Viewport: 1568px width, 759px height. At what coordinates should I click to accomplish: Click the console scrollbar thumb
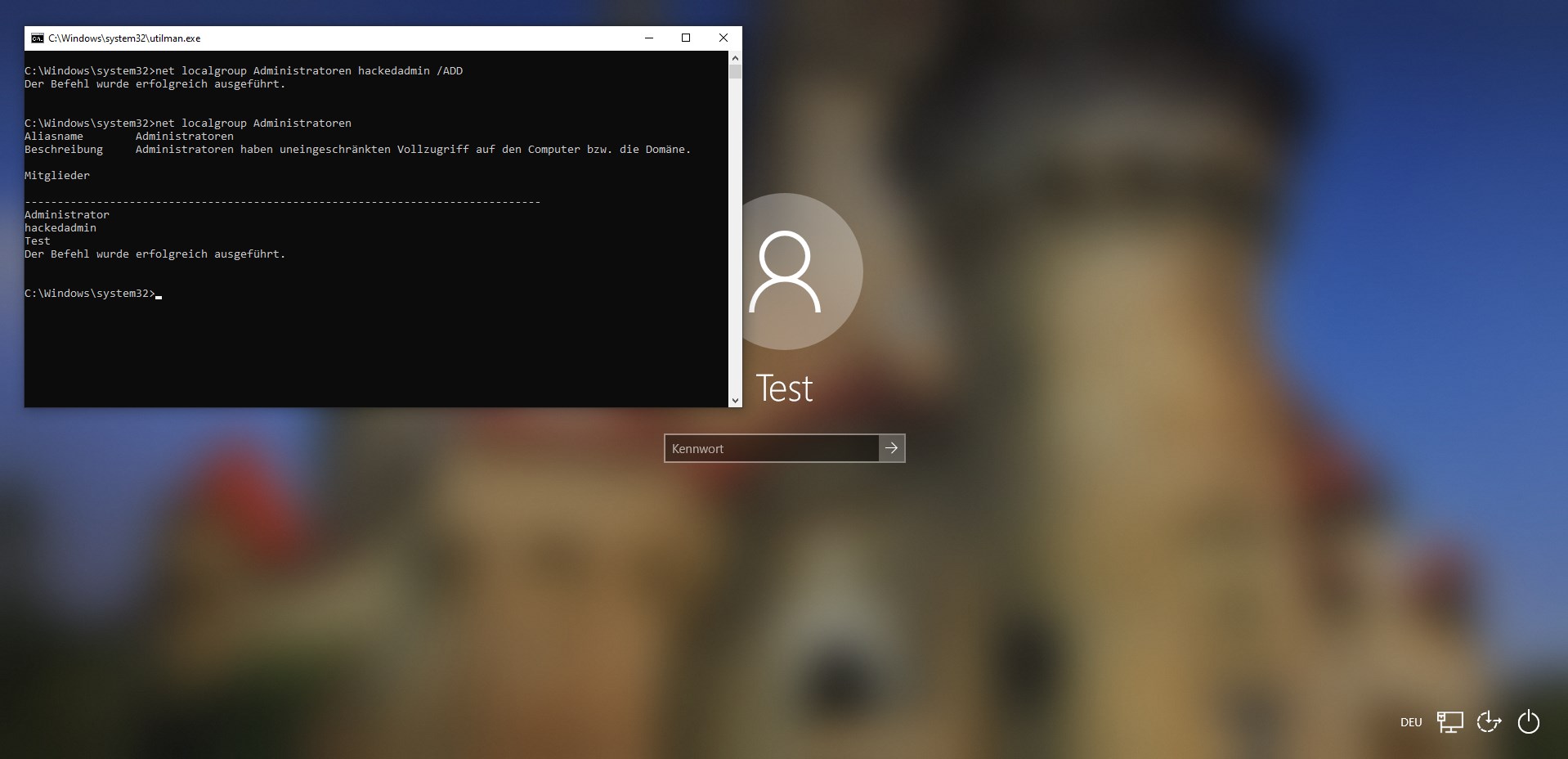[735, 72]
